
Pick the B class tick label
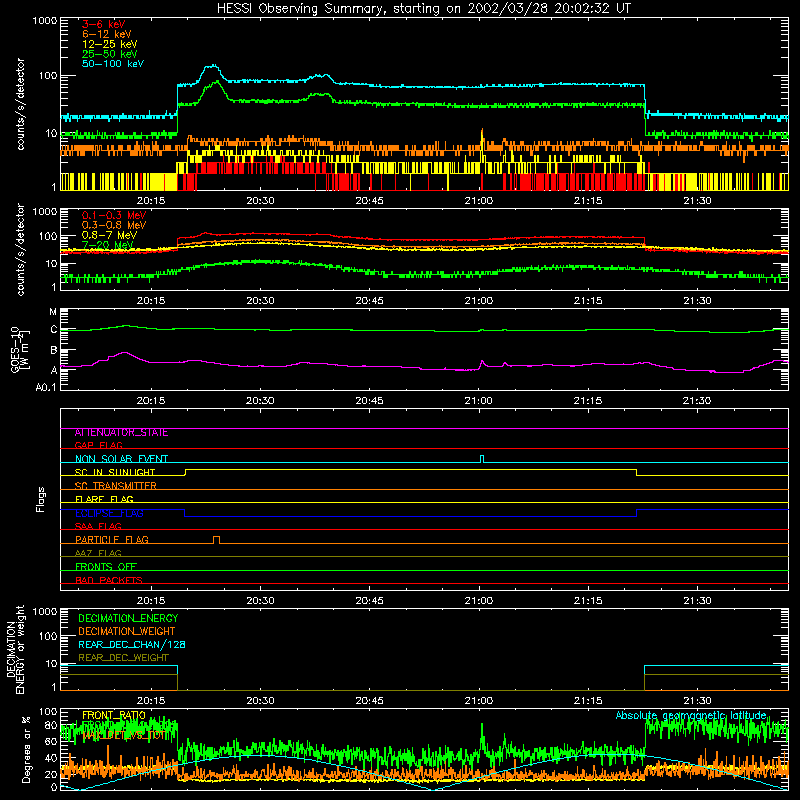54,351
